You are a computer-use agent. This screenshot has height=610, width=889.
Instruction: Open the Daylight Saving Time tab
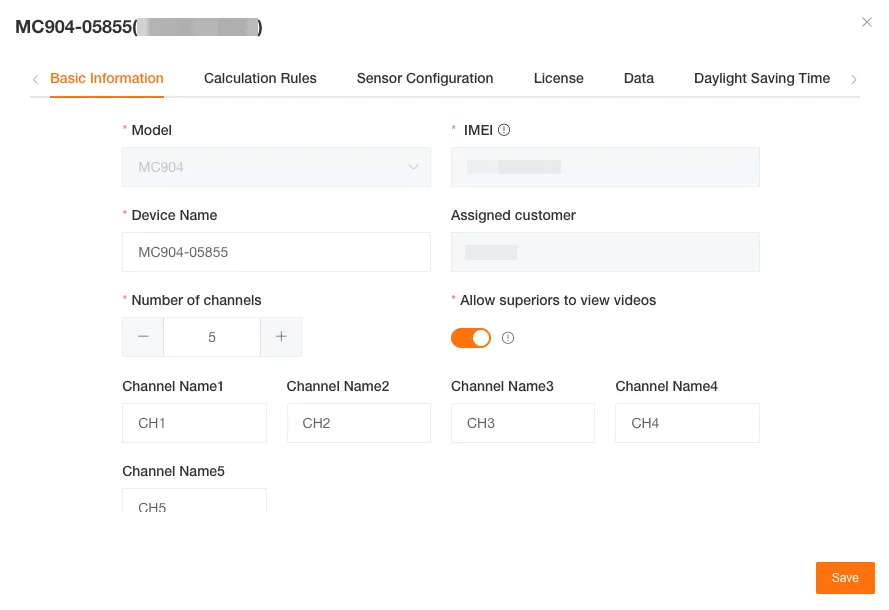(762, 78)
